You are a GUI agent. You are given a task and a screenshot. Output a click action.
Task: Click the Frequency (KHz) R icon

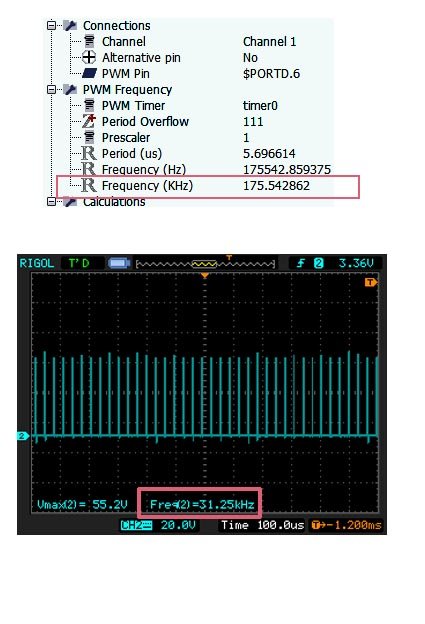coord(88,185)
